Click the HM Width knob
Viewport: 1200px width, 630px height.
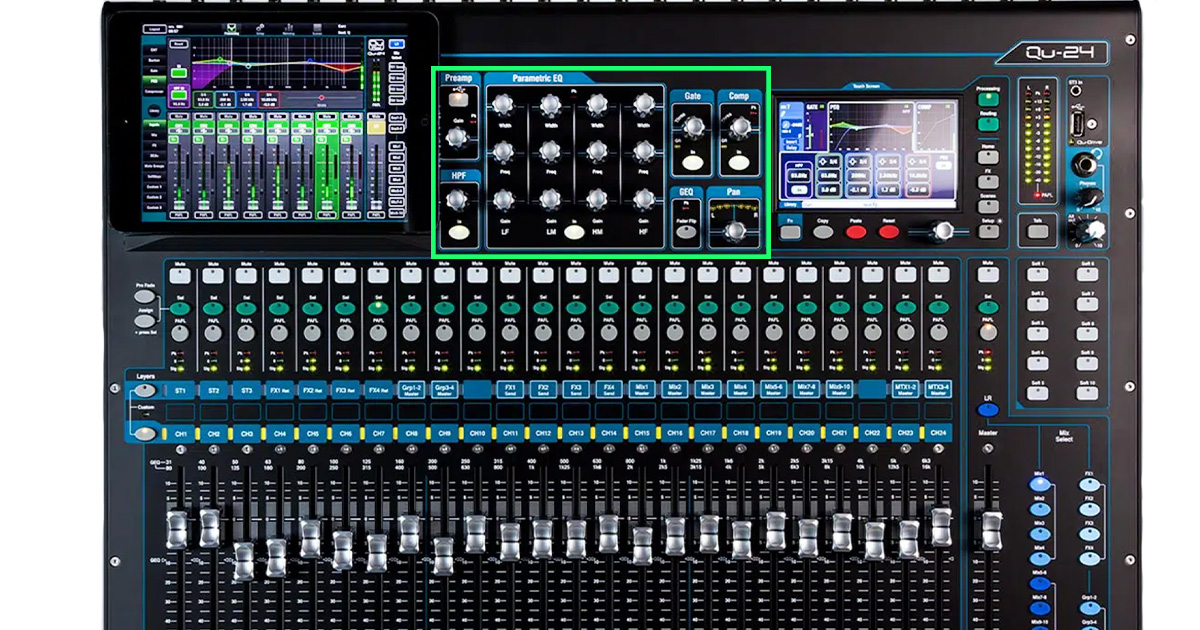[x=597, y=103]
